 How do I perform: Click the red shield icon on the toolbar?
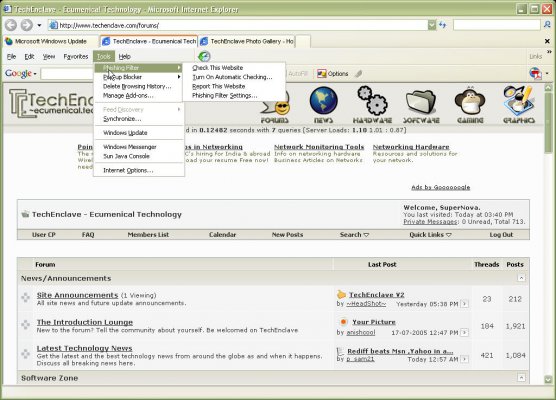click(535, 73)
